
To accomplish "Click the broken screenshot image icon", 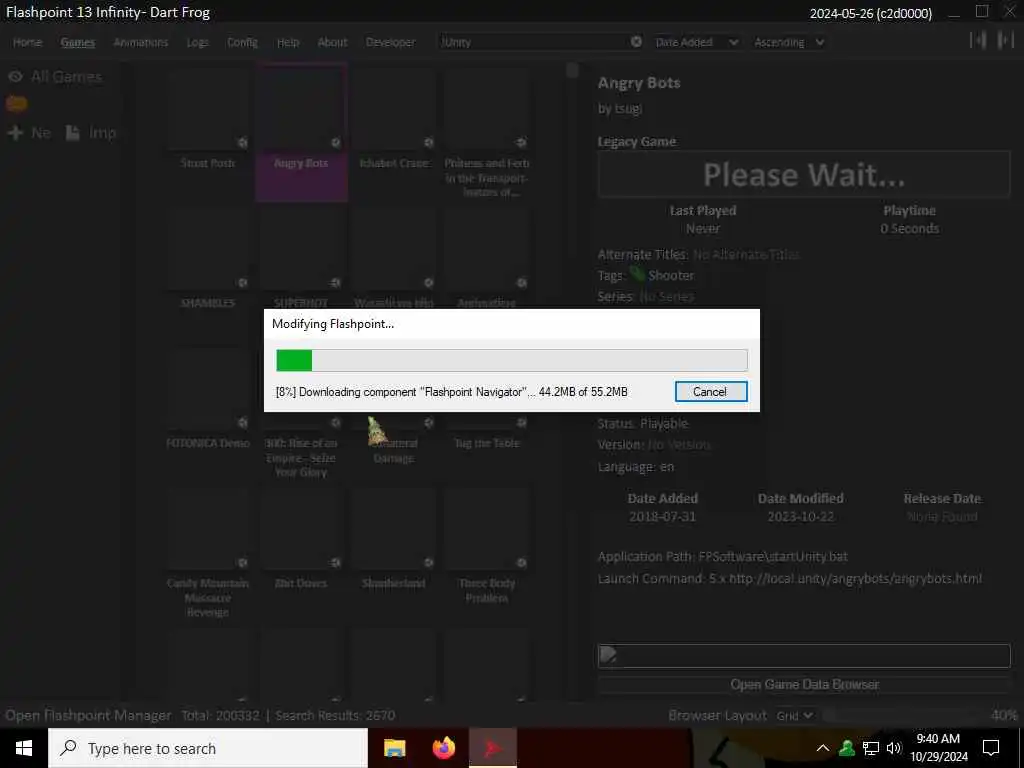I will [x=608, y=654].
